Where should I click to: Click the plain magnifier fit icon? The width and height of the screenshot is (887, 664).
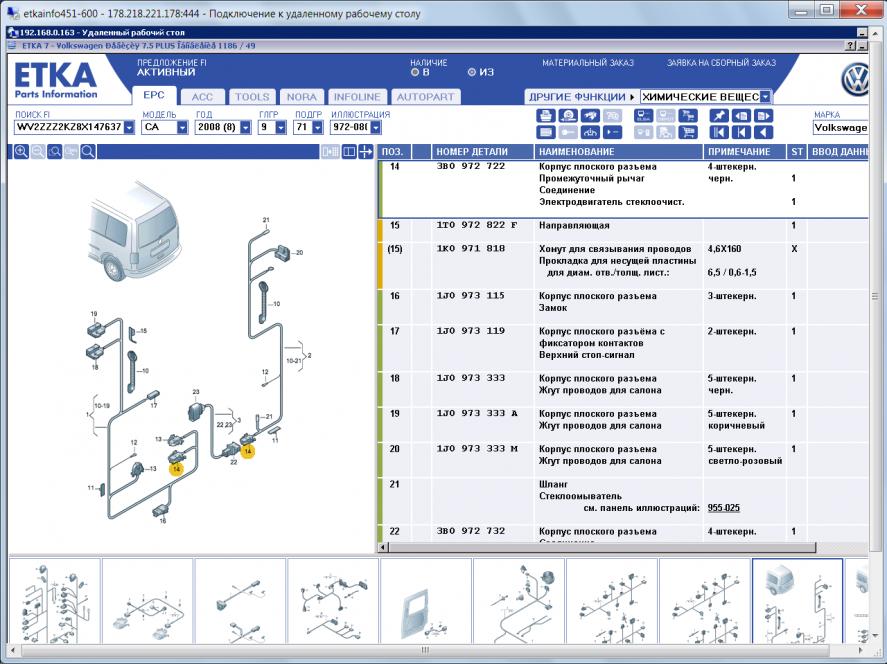pos(88,152)
